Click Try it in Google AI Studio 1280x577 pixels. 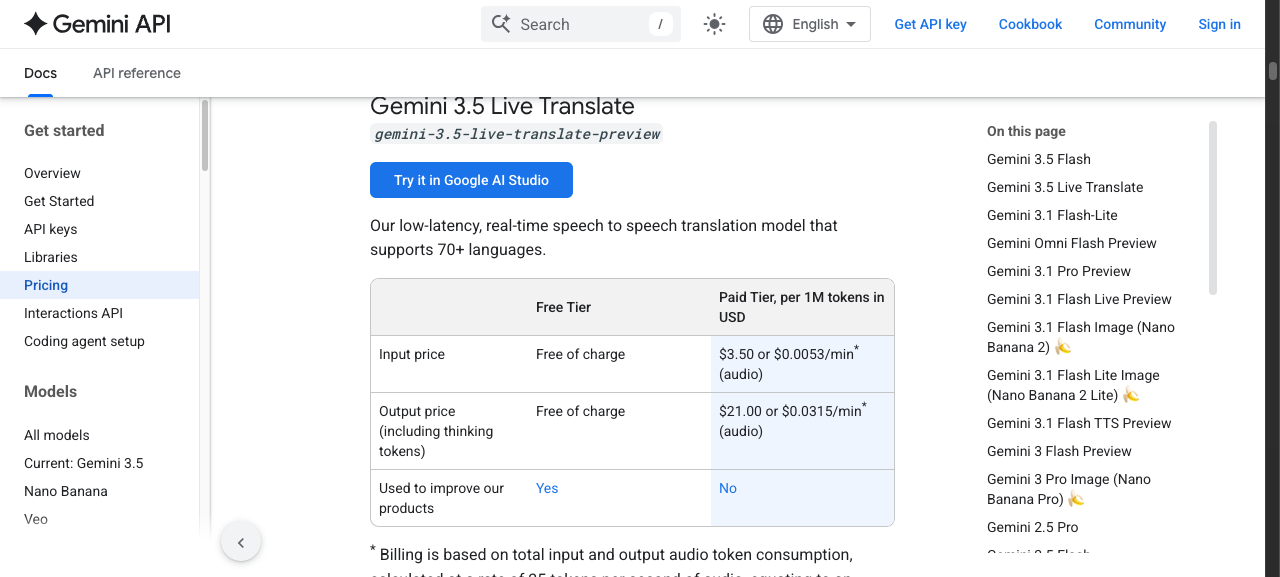(471, 180)
